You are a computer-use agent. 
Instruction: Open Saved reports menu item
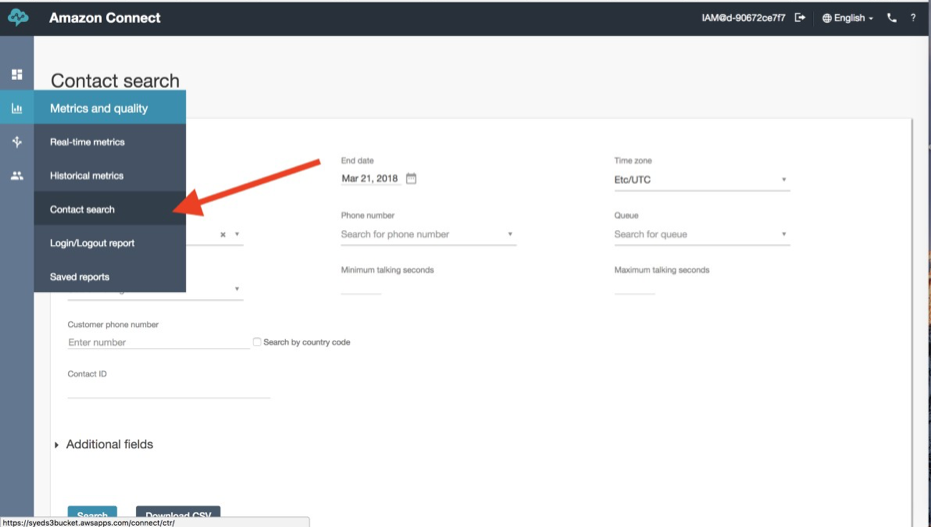coord(110,277)
